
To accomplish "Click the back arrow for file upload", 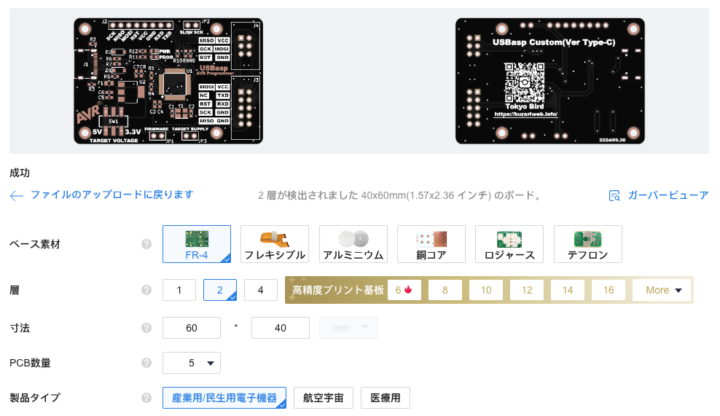I will 16,196.
